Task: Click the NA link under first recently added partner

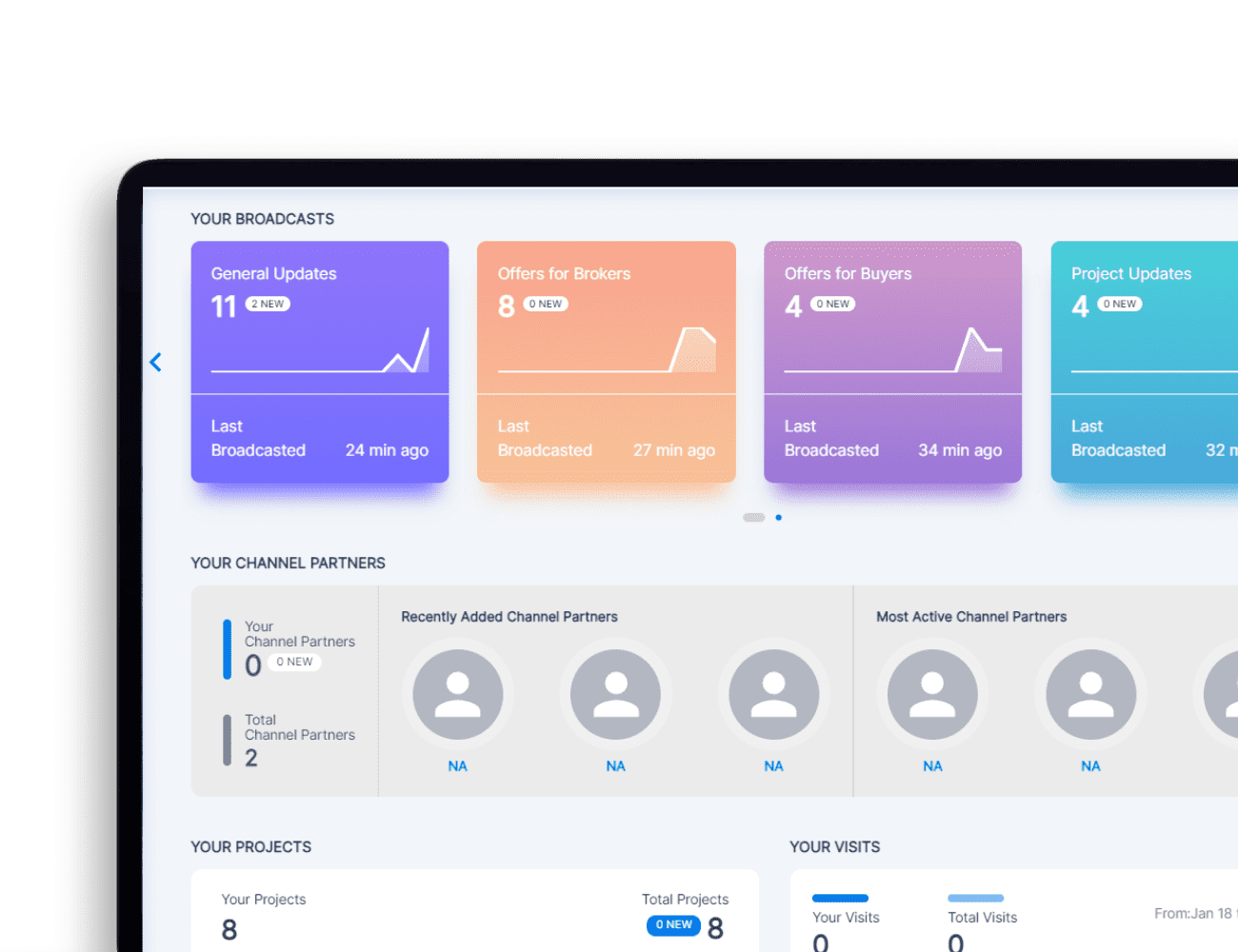Action: (x=458, y=766)
